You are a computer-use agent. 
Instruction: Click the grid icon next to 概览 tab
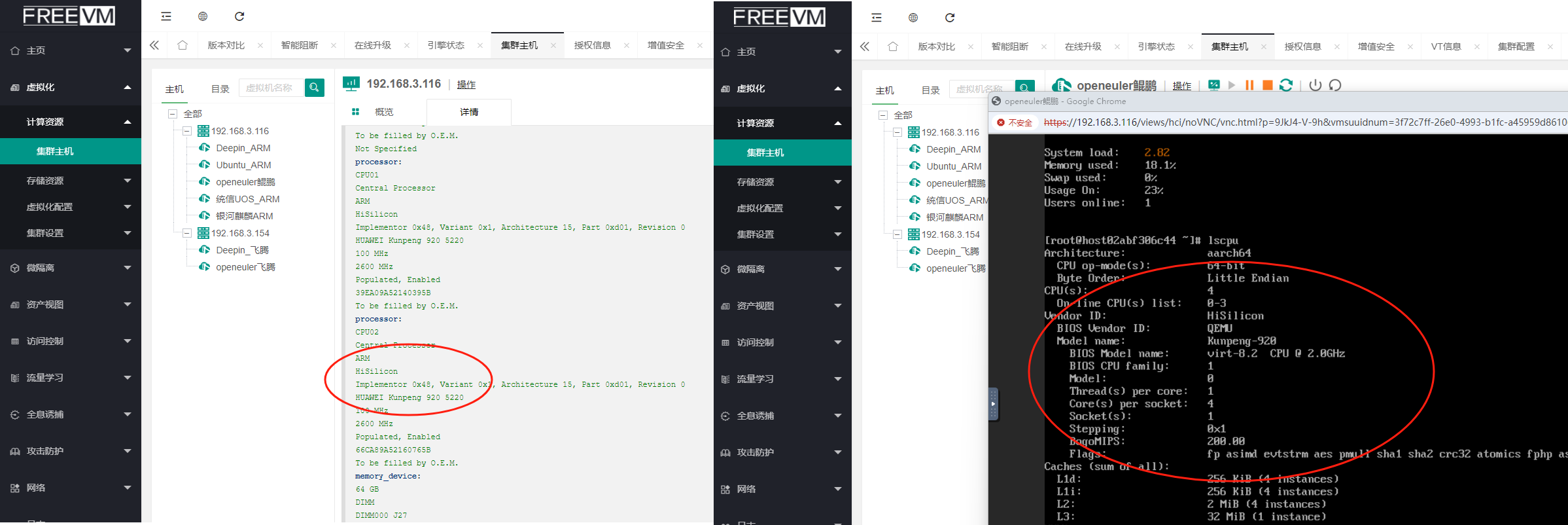click(355, 112)
